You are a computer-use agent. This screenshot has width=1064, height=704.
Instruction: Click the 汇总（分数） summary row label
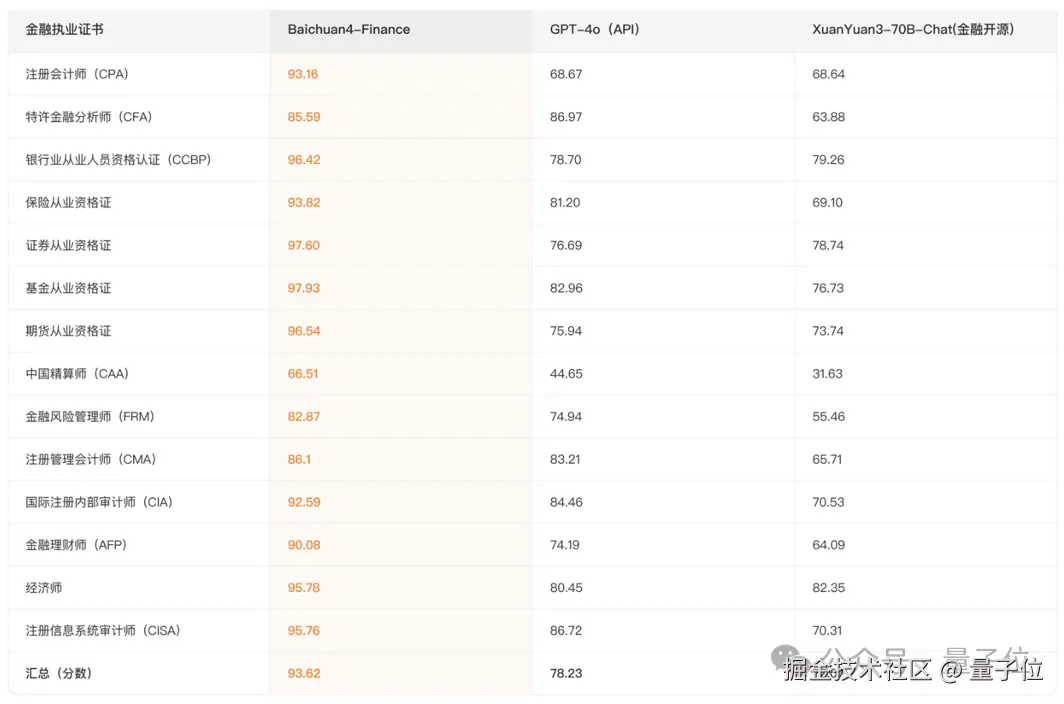[x=59, y=674]
